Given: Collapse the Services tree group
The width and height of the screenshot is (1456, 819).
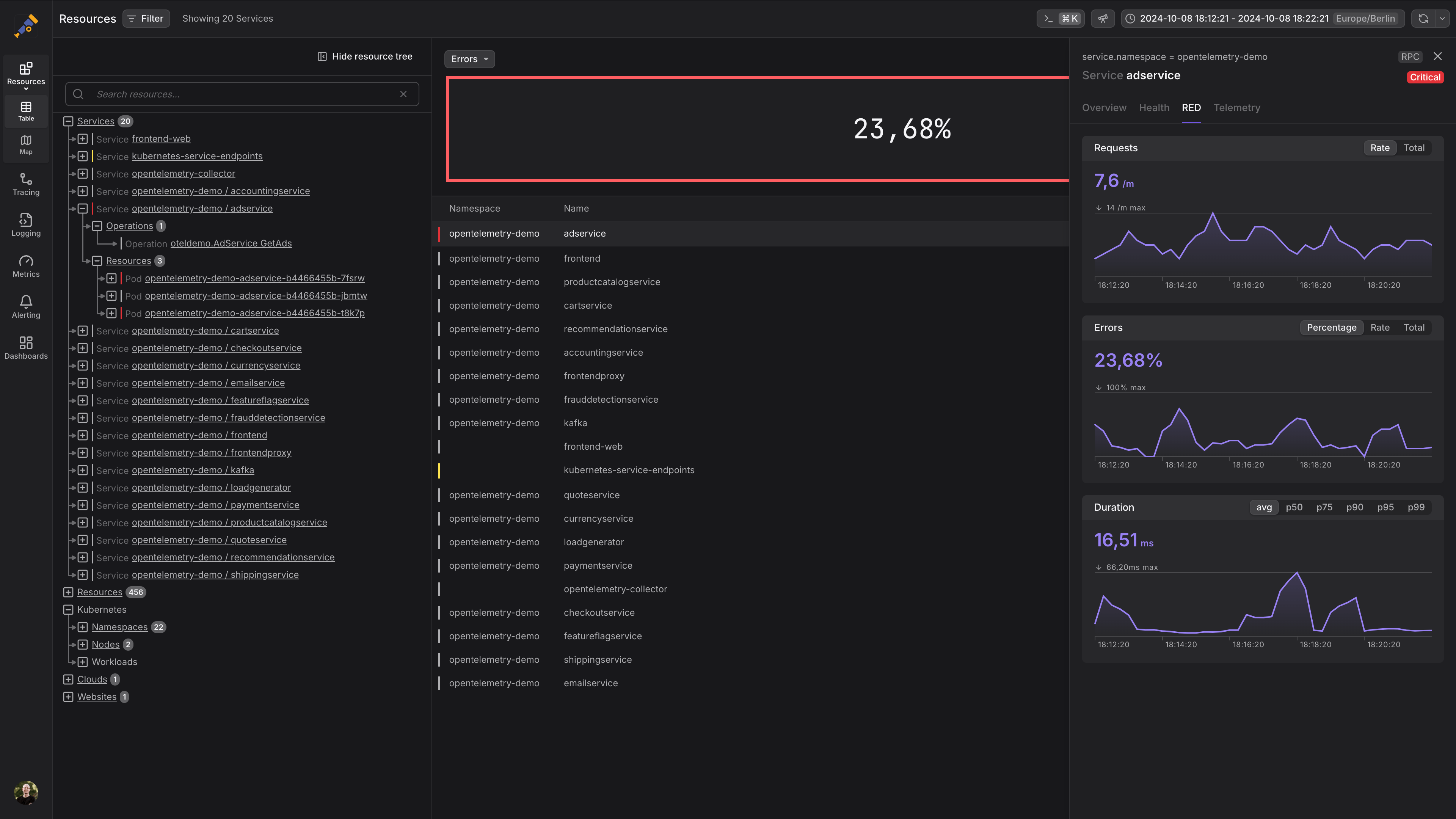Looking at the screenshot, I should [x=68, y=121].
